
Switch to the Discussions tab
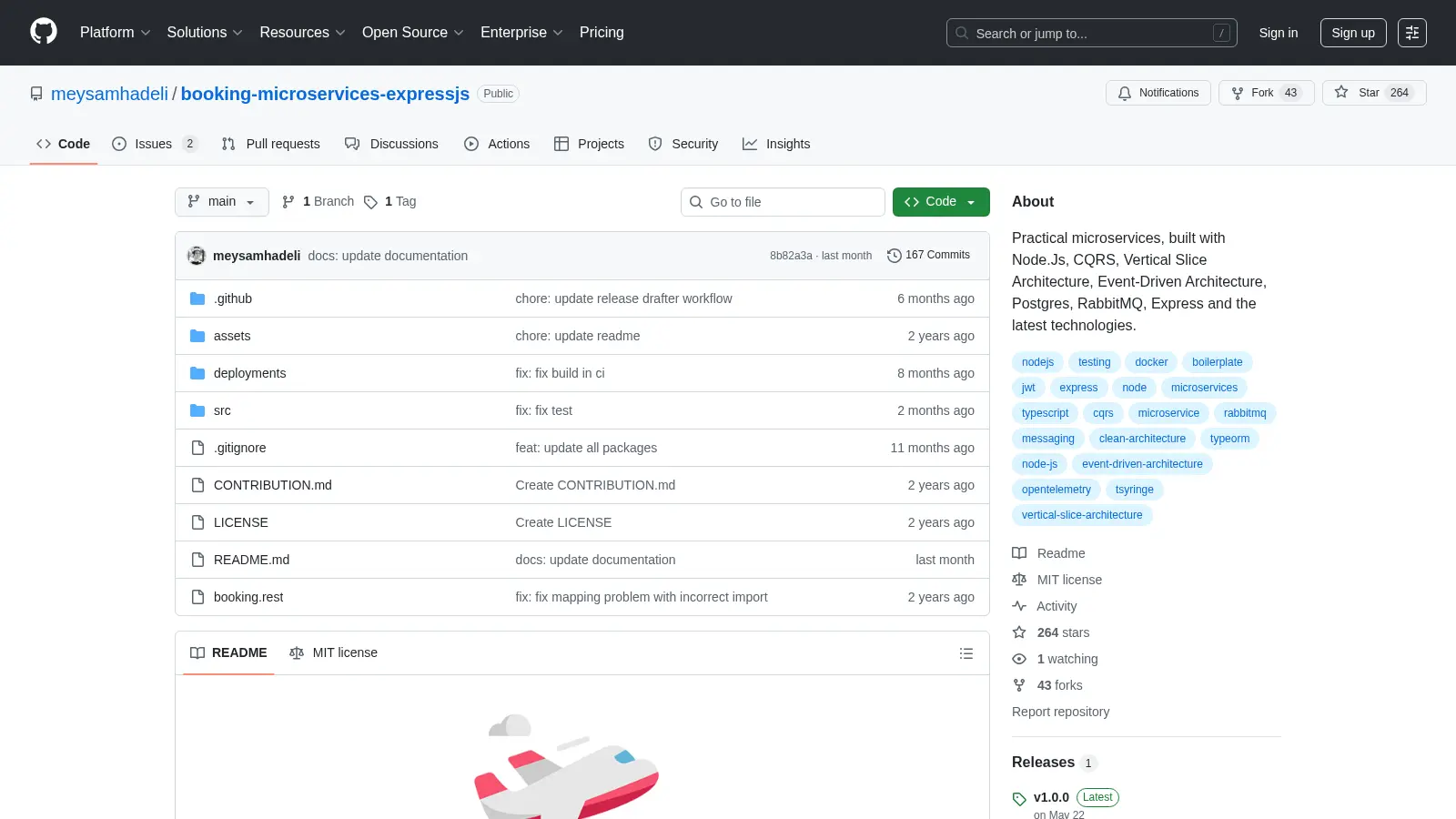pyautogui.click(x=391, y=144)
